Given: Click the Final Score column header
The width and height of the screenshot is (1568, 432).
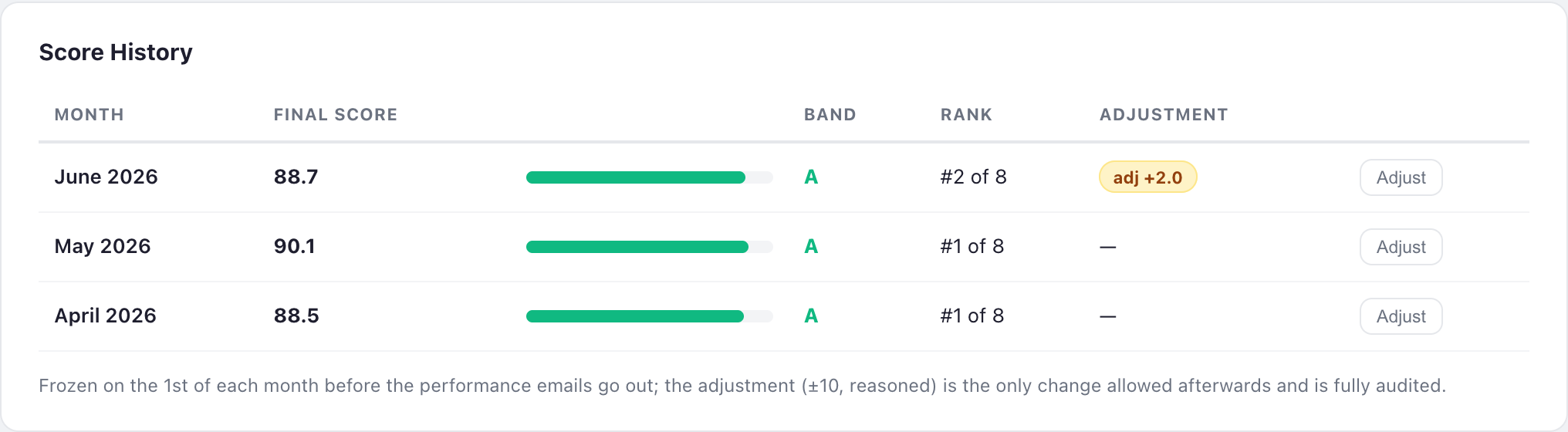Looking at the screenshot, I should tap(336, 115).
